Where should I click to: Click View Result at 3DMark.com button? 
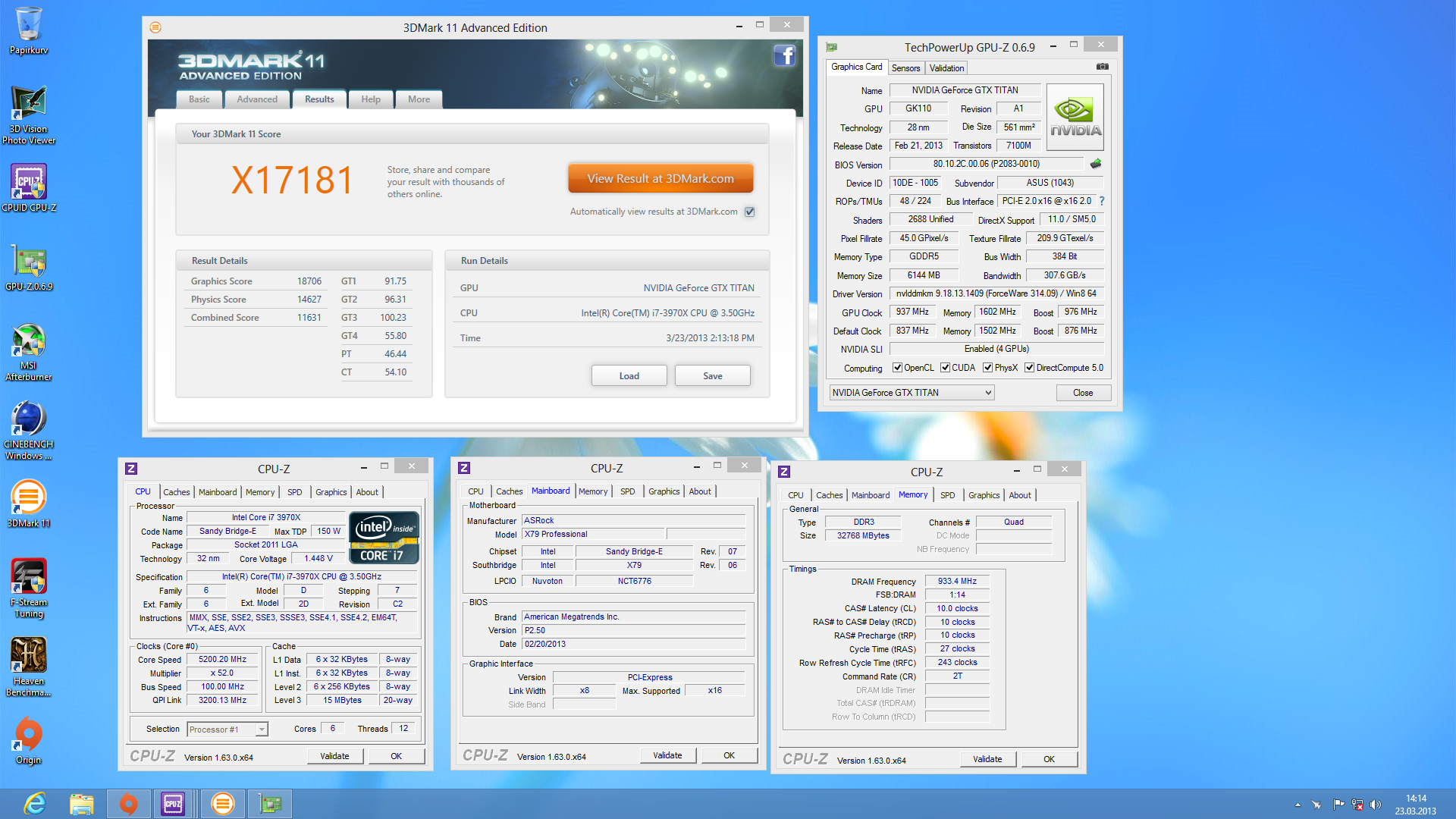coord(661,179)
